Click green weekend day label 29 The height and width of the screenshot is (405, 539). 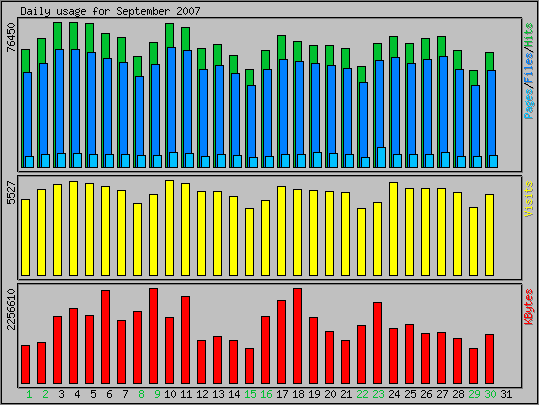(474, 394)
